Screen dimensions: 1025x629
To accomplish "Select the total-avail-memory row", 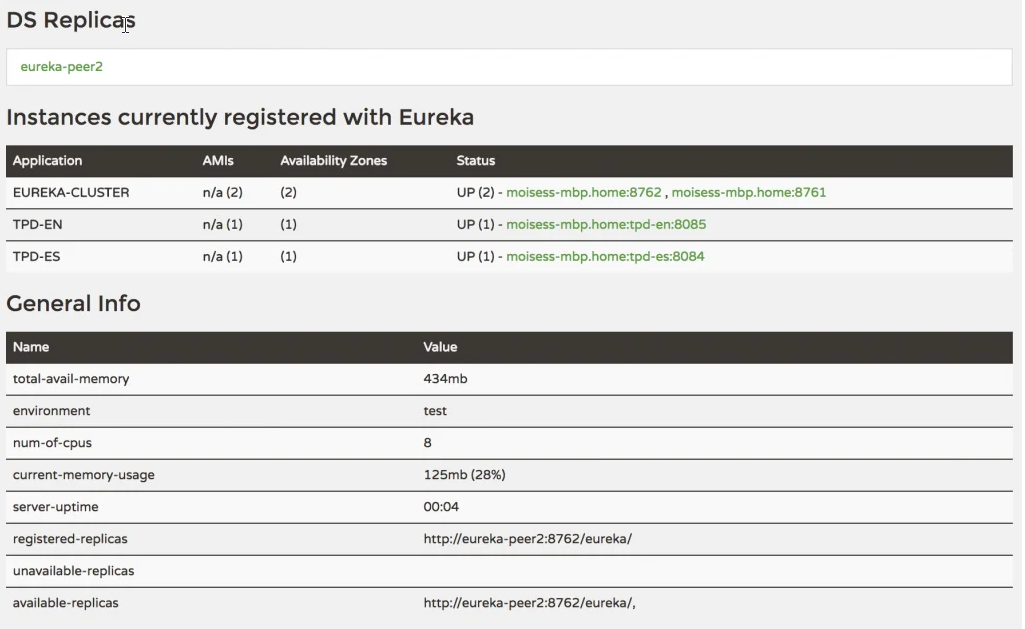I will pyautogui.click(x=72, y=378).
